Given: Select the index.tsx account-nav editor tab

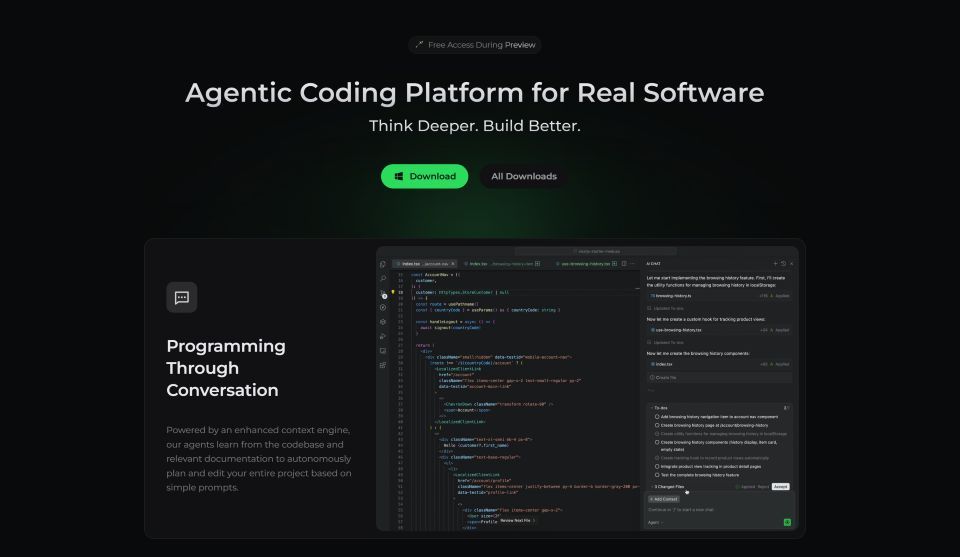Looking at the screenshot, I should coord(422,264).
